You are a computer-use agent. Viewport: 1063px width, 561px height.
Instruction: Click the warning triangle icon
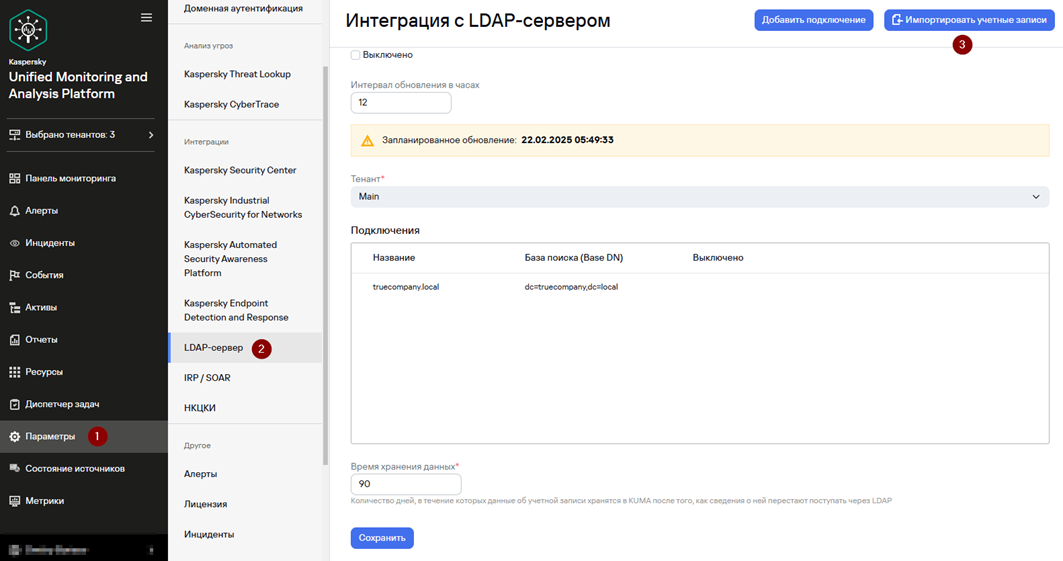coord(367,141)
